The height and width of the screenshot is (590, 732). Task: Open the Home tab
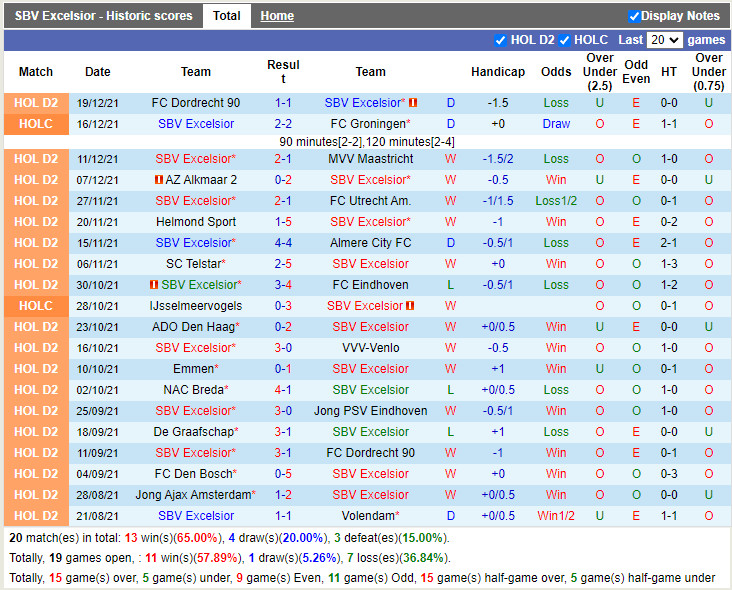(277, 16)
